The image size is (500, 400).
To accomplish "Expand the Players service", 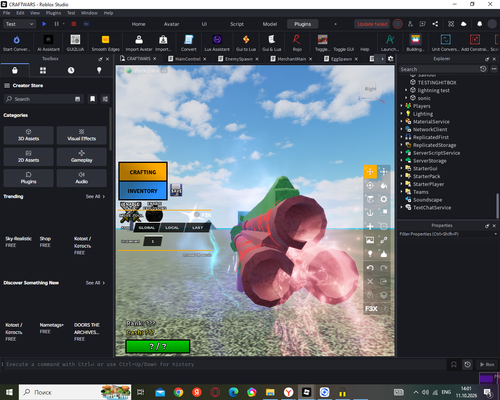I will tap(402, 106).
